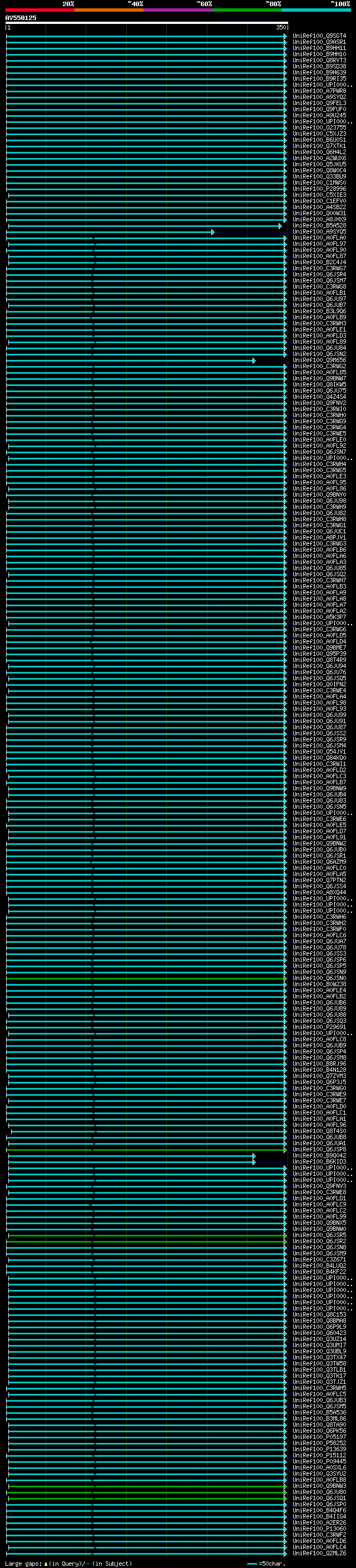Select the UniRef100_A0FLD1 label

(319, 1198)
